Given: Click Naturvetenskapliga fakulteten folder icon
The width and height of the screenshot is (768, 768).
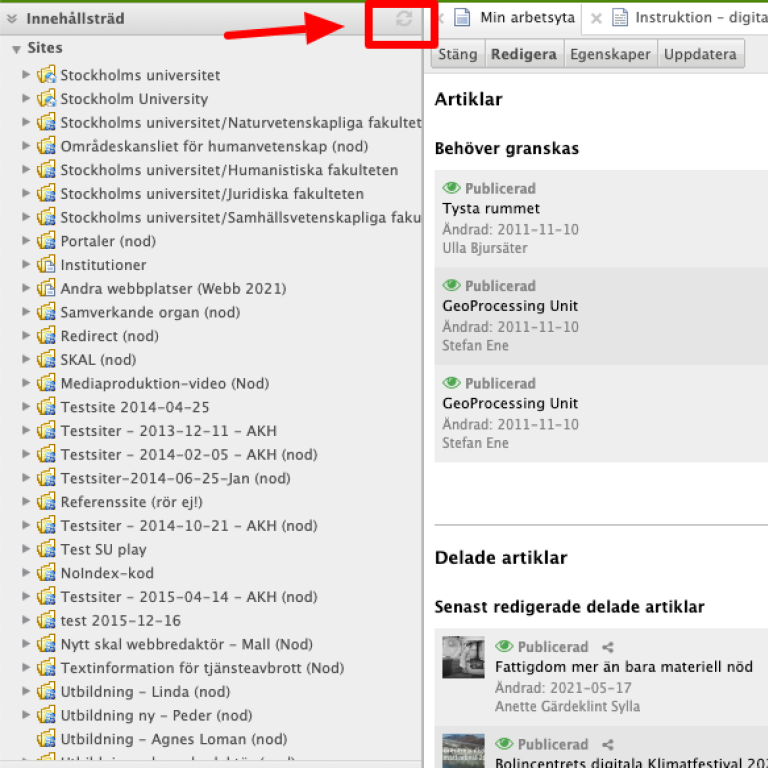Looking at the screenshot, I should coord(47,122).
